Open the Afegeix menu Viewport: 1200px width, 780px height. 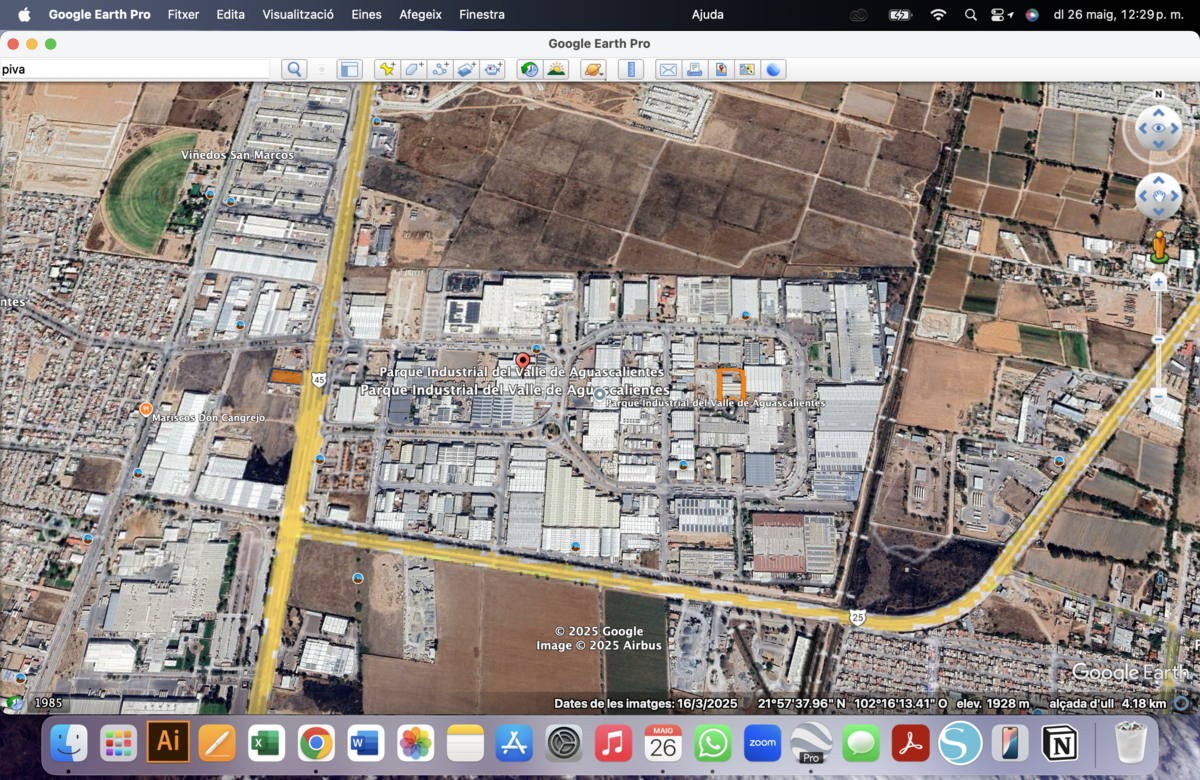pyautogui.click(x=421, y=15)
